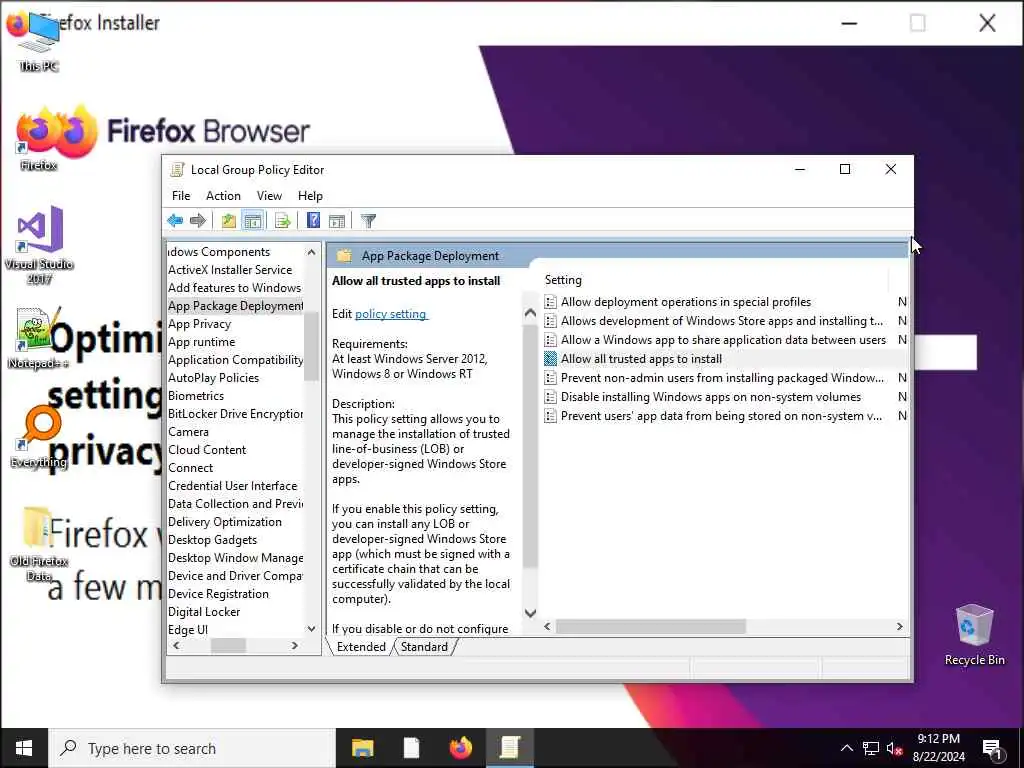The width and height of the screenshot is (1024, 768).
Task: Toggle the Show/Hide console tree icon
Action: point(253,221)
